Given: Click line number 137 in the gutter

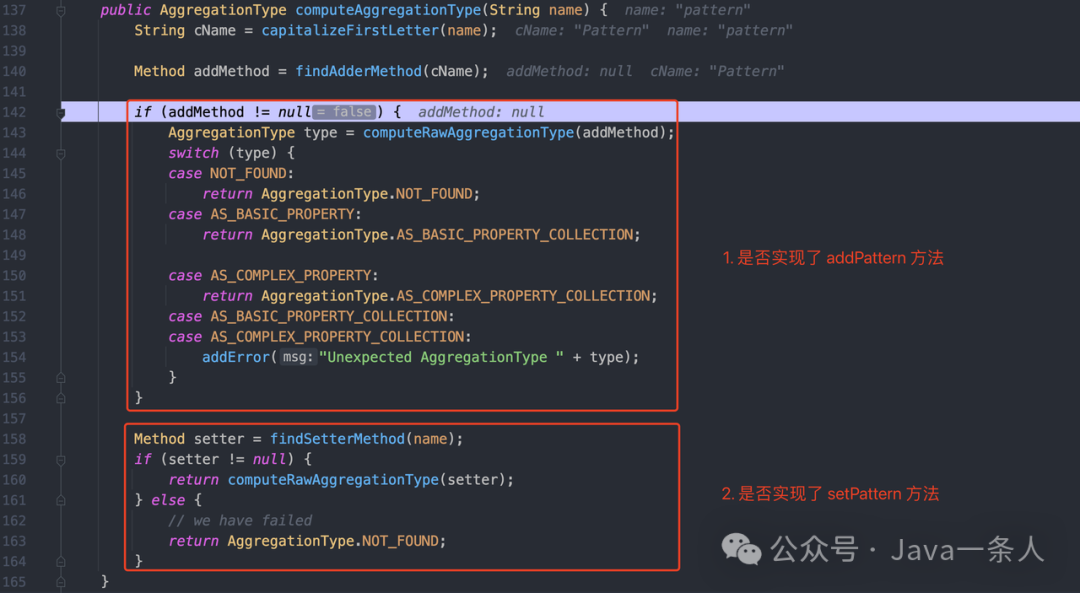Looking at the screenshot, I should pyautogui.click(x=14, y=10).
